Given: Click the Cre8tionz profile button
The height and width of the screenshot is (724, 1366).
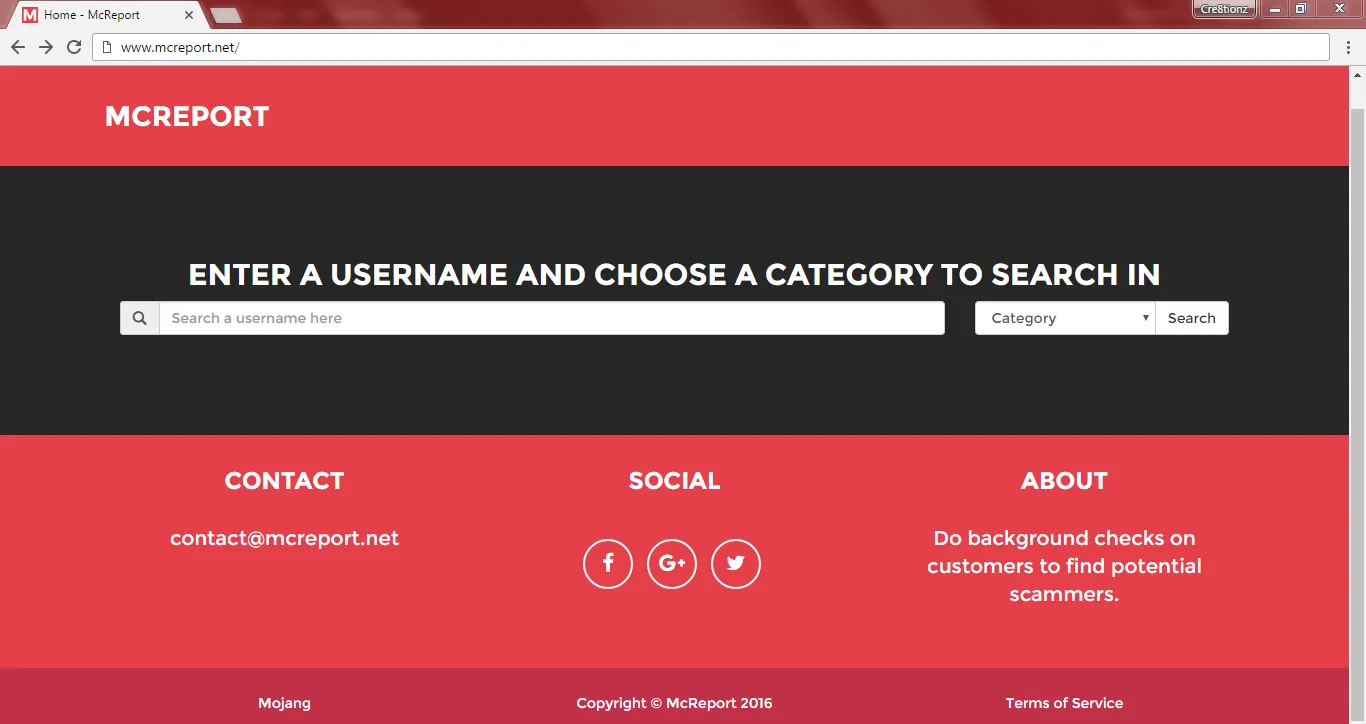Looking at the screenshot, I should tap(1224, 9).
